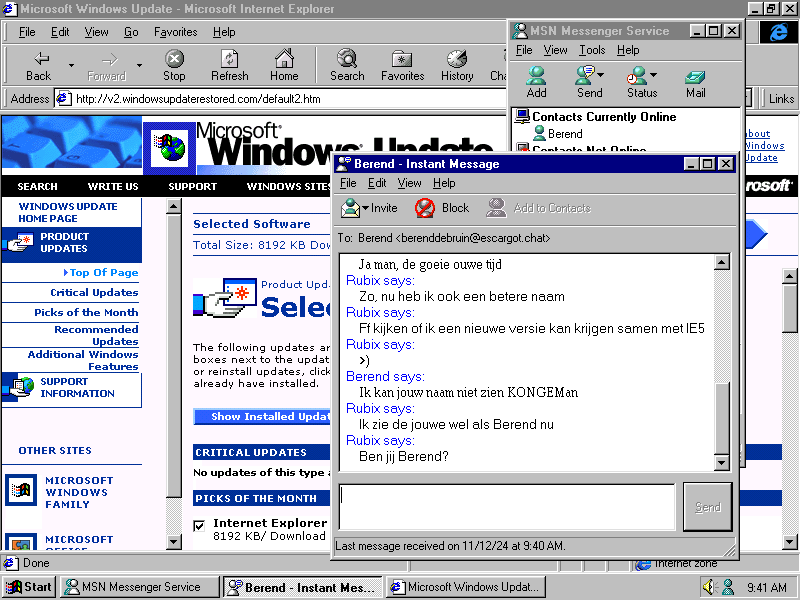The width and height of the screenshot is (800, 600).
Task: Open Mail icon in MSN Messenger
Action: point(695,77)
